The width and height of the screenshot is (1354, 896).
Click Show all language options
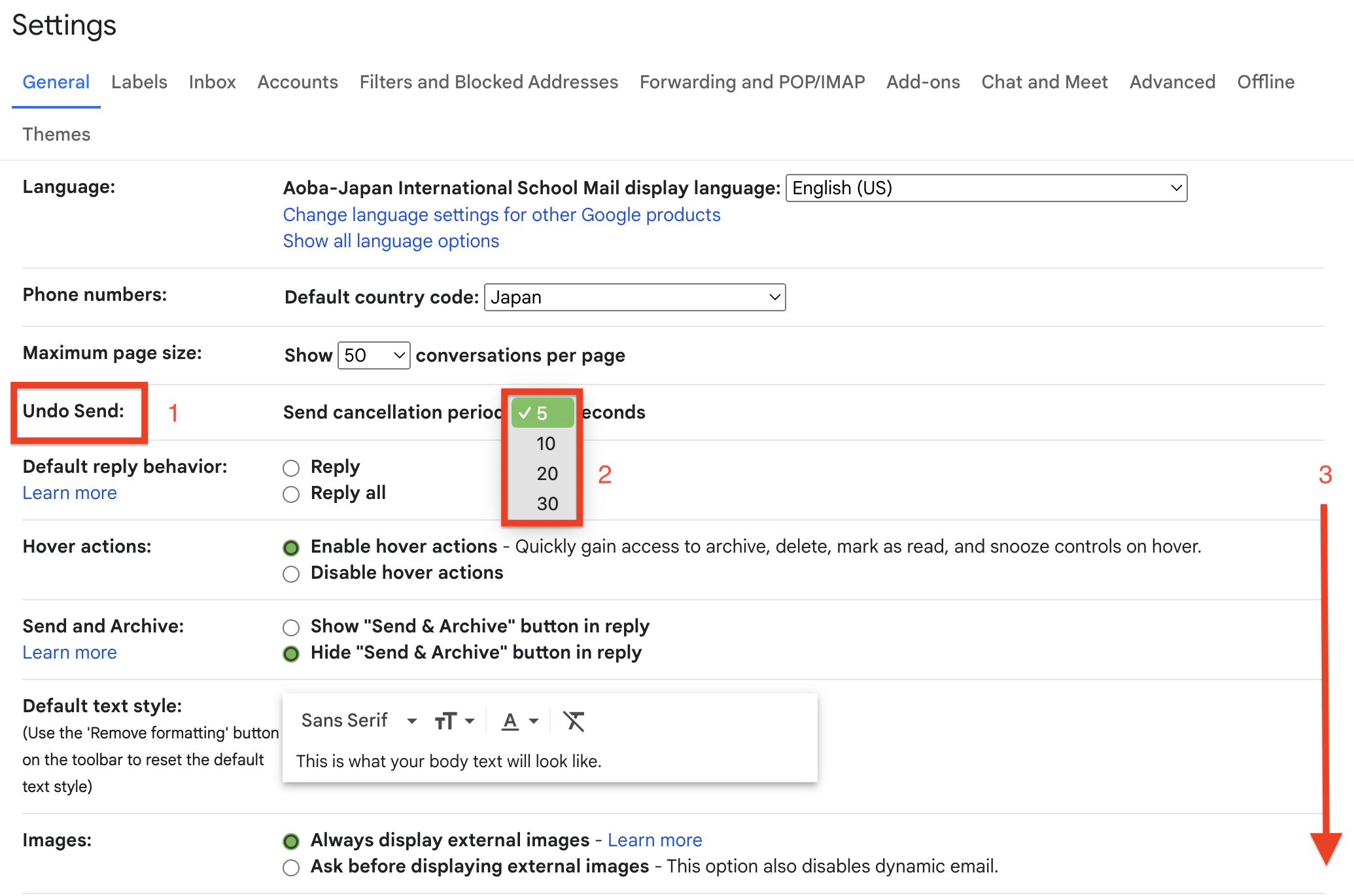(x=391, y=241)
